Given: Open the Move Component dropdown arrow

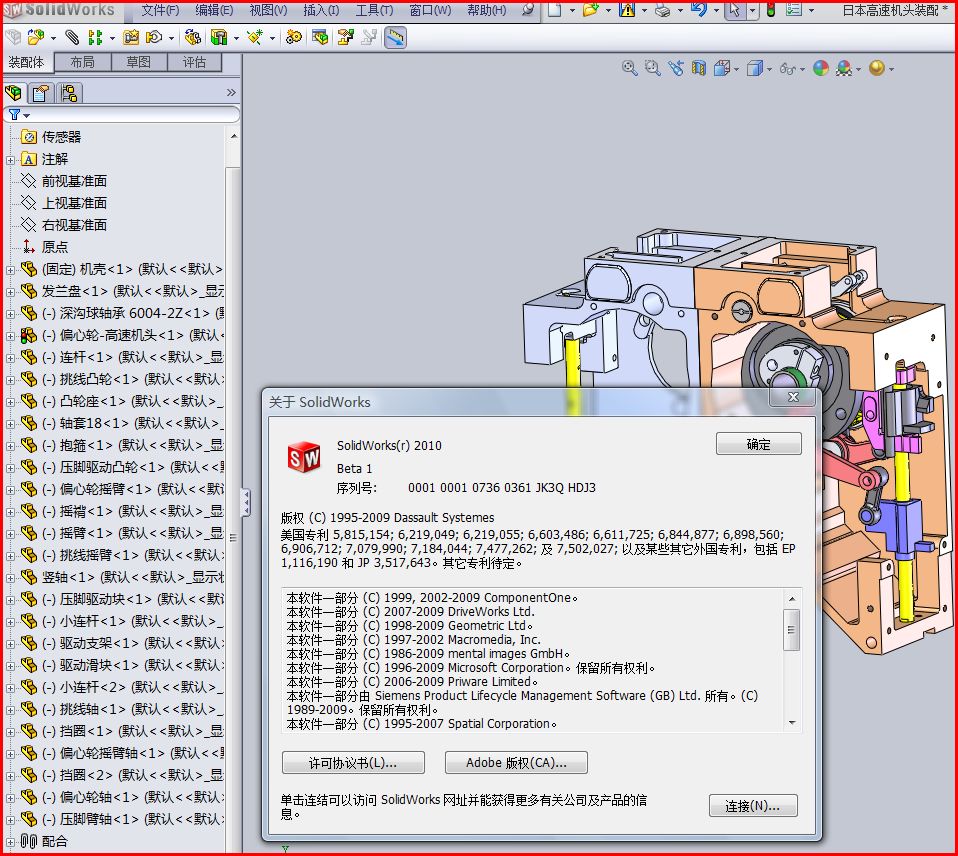Looking at the screenshot, I should 172,38.
